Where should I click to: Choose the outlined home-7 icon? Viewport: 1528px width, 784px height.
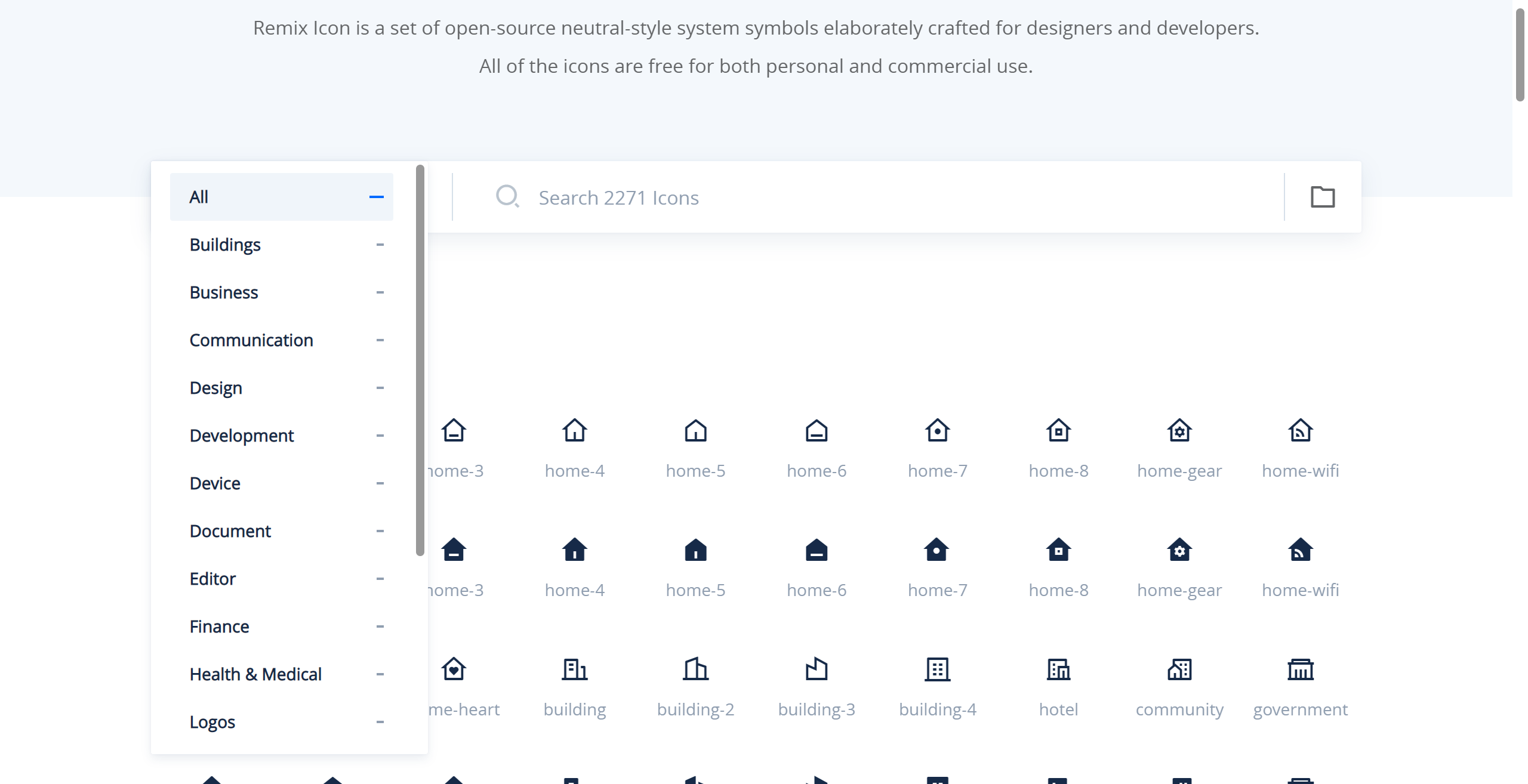pyautogui.click(x=937, y=430)
